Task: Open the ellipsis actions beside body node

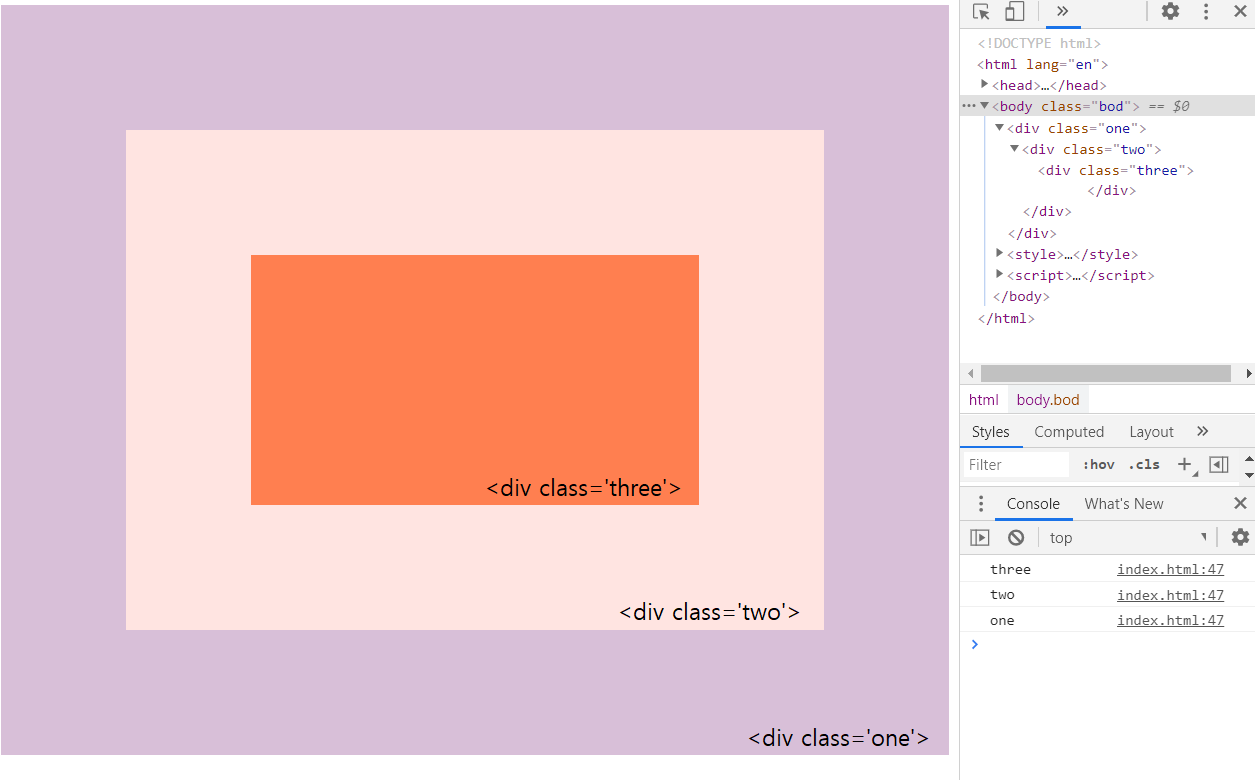Action: [968, 106]
